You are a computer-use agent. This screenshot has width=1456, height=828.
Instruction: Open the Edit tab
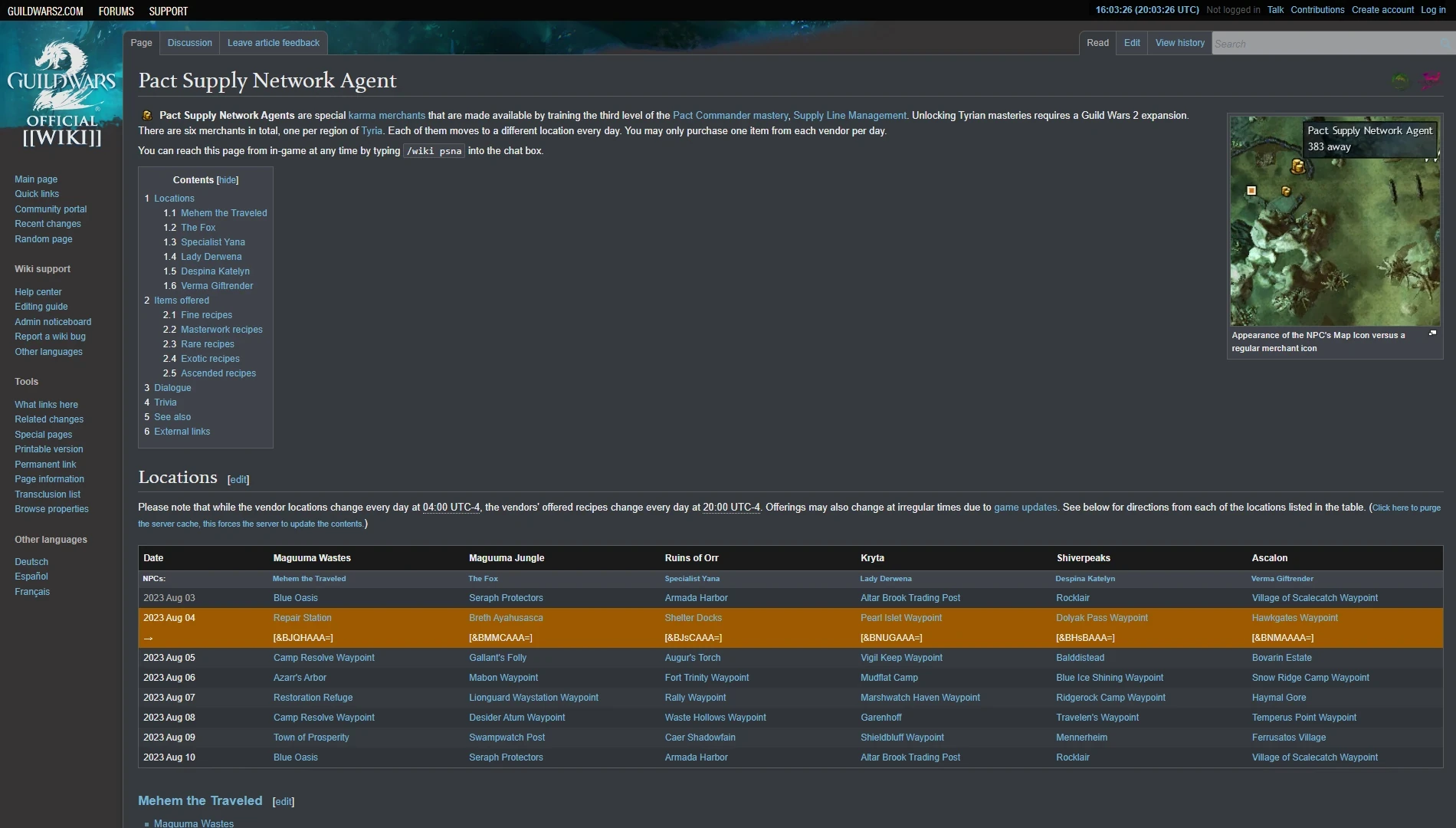tap(1132, 43)
